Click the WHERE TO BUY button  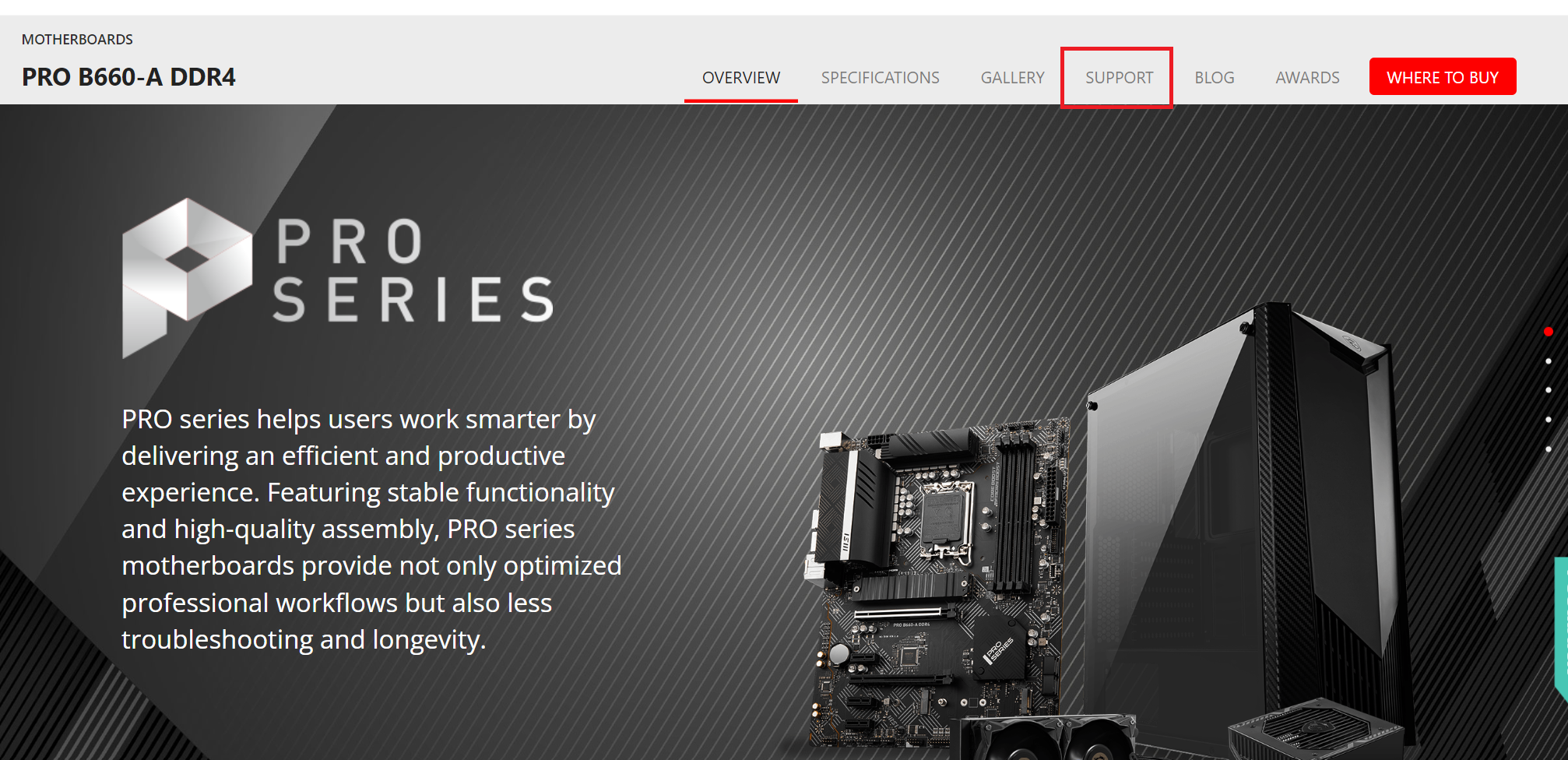tap(1443, 76)
